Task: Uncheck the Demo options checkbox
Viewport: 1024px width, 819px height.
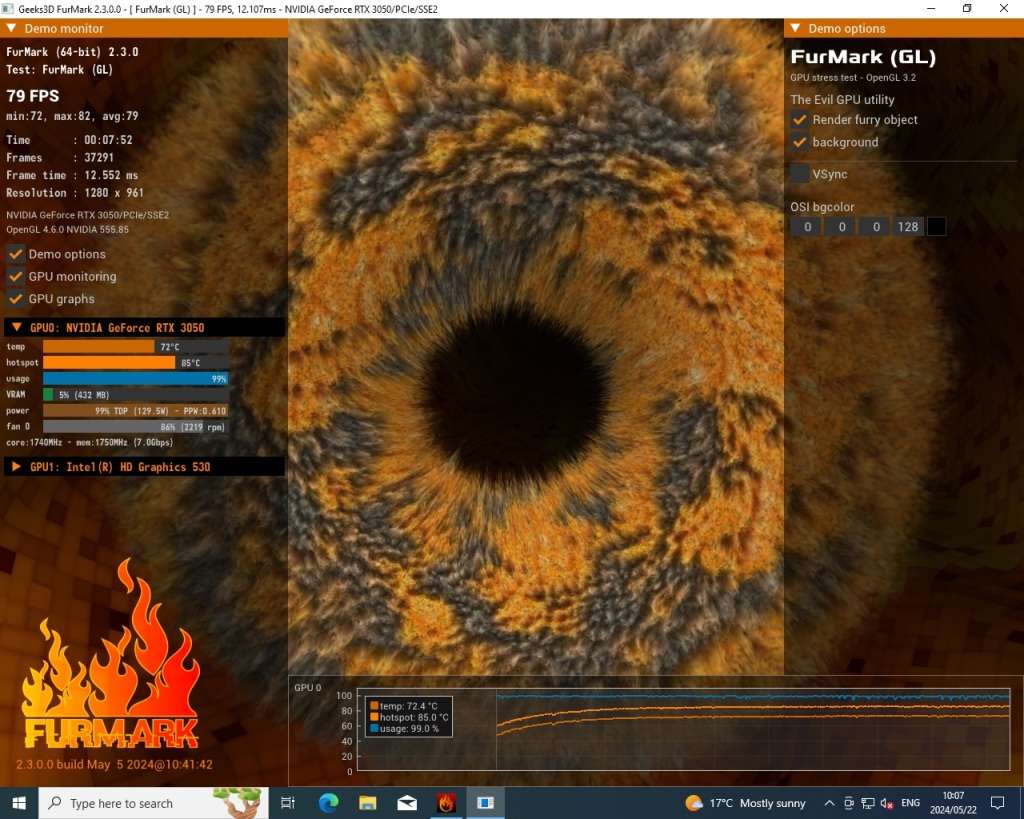Action: pyautogui.click(x=16, y=254)
